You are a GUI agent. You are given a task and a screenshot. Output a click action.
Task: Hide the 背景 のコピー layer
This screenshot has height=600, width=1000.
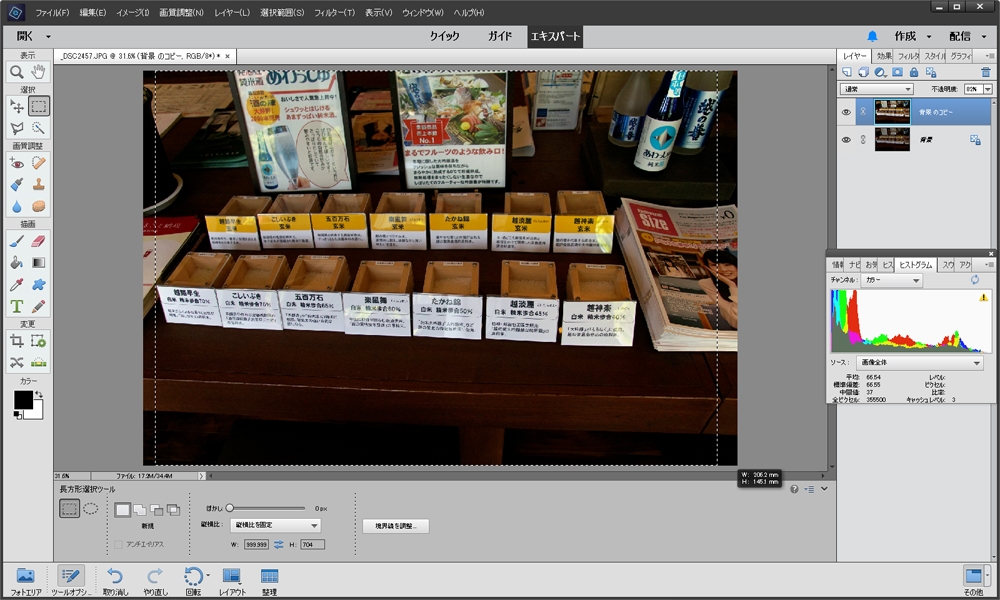pos(846,112)
